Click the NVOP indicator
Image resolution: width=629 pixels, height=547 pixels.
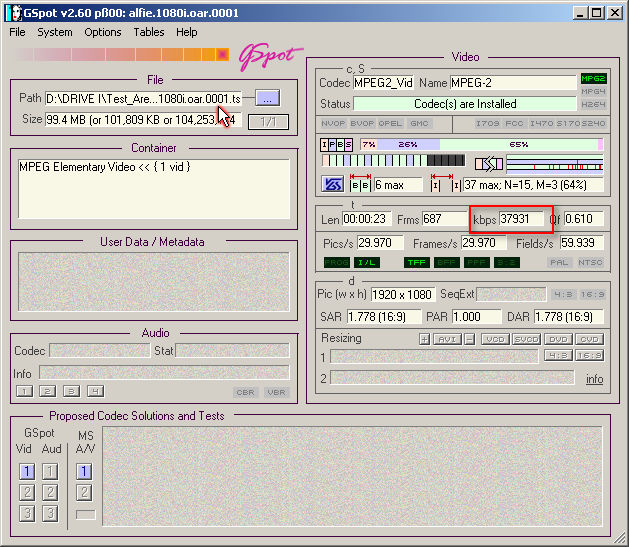[x=333, y=124]
